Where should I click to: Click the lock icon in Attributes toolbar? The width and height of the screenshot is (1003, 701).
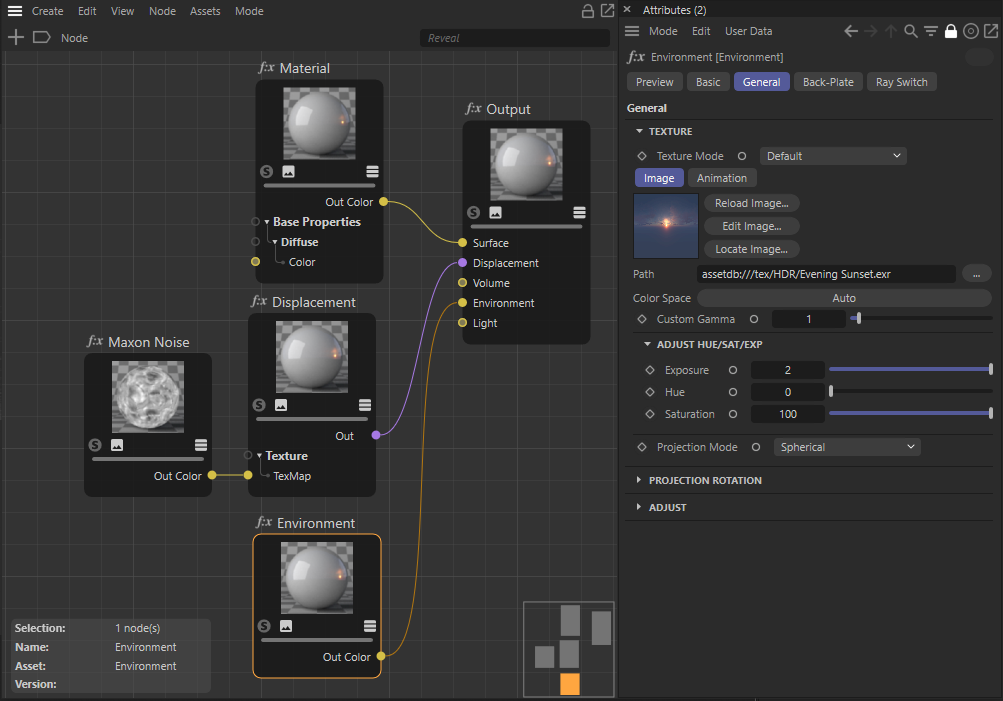950,31
